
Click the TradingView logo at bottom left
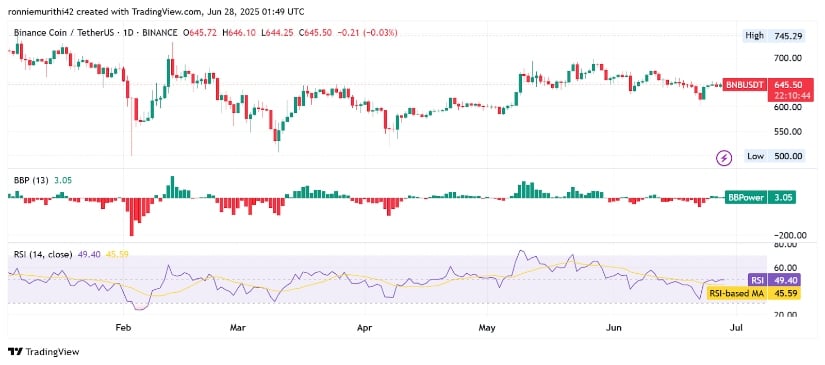click(x=44, y=352)
